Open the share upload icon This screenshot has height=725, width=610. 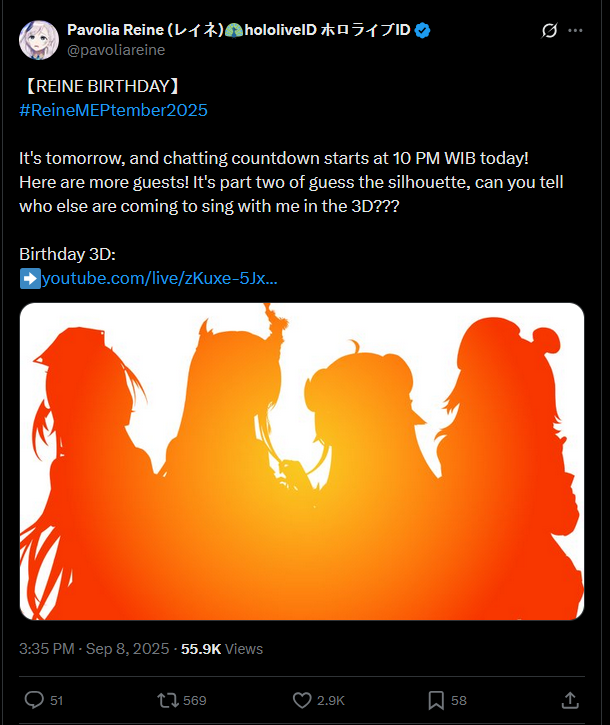(x=570, y=700)
